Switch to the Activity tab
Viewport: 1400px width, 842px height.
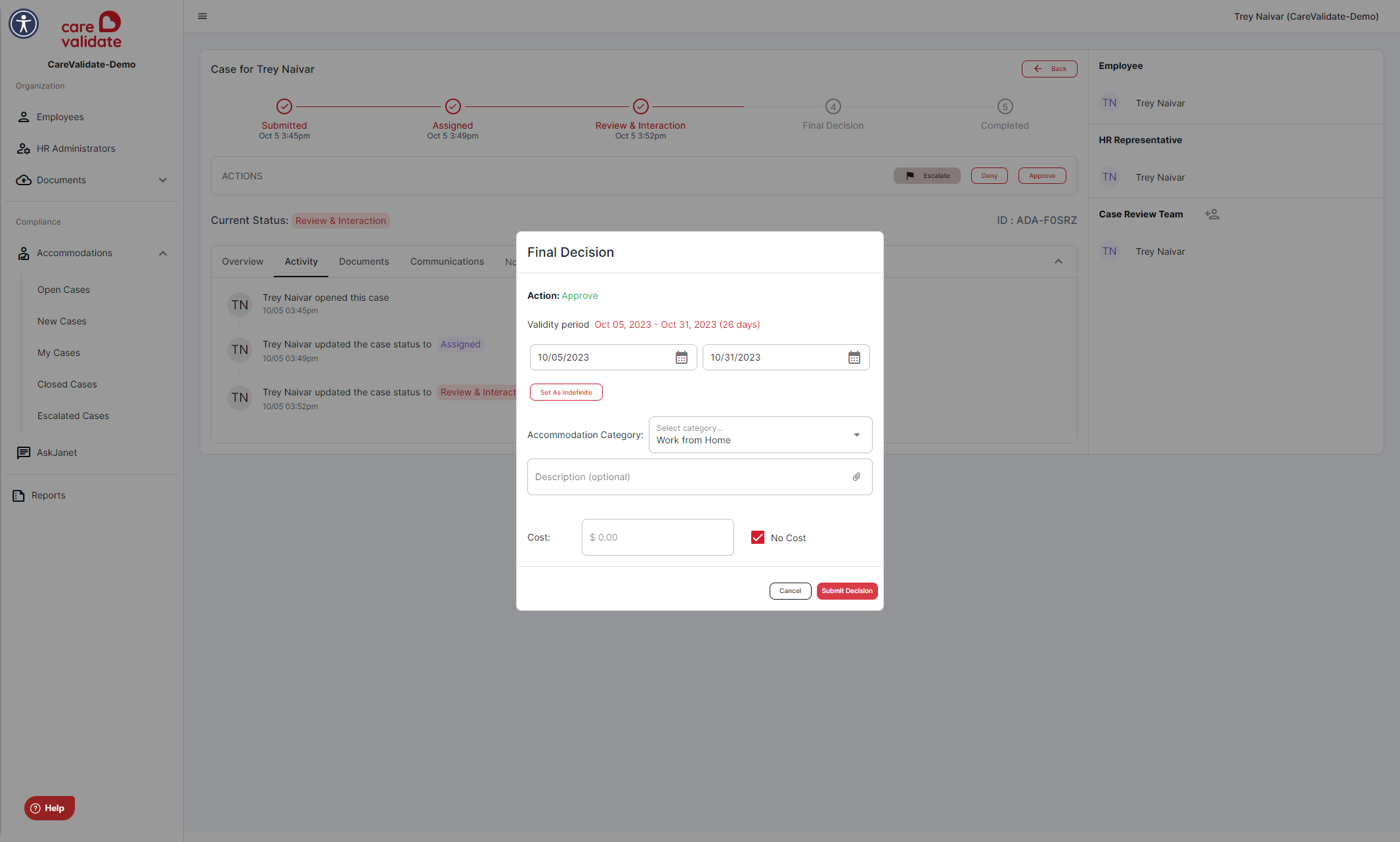point(301,261)
